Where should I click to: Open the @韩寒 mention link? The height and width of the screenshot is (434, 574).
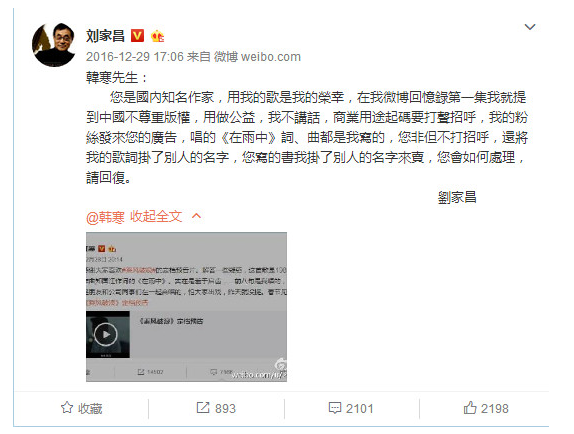(105, 217)
